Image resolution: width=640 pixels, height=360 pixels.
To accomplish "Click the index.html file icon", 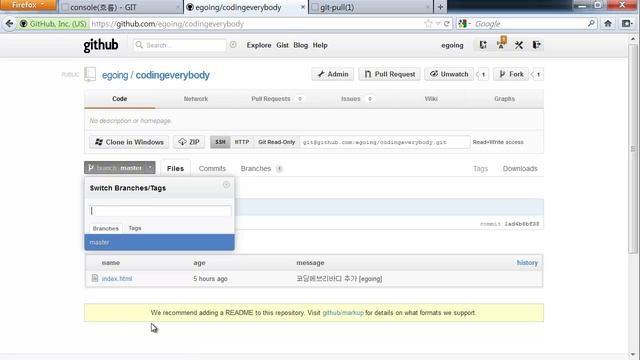I will [x=95, y=278].
